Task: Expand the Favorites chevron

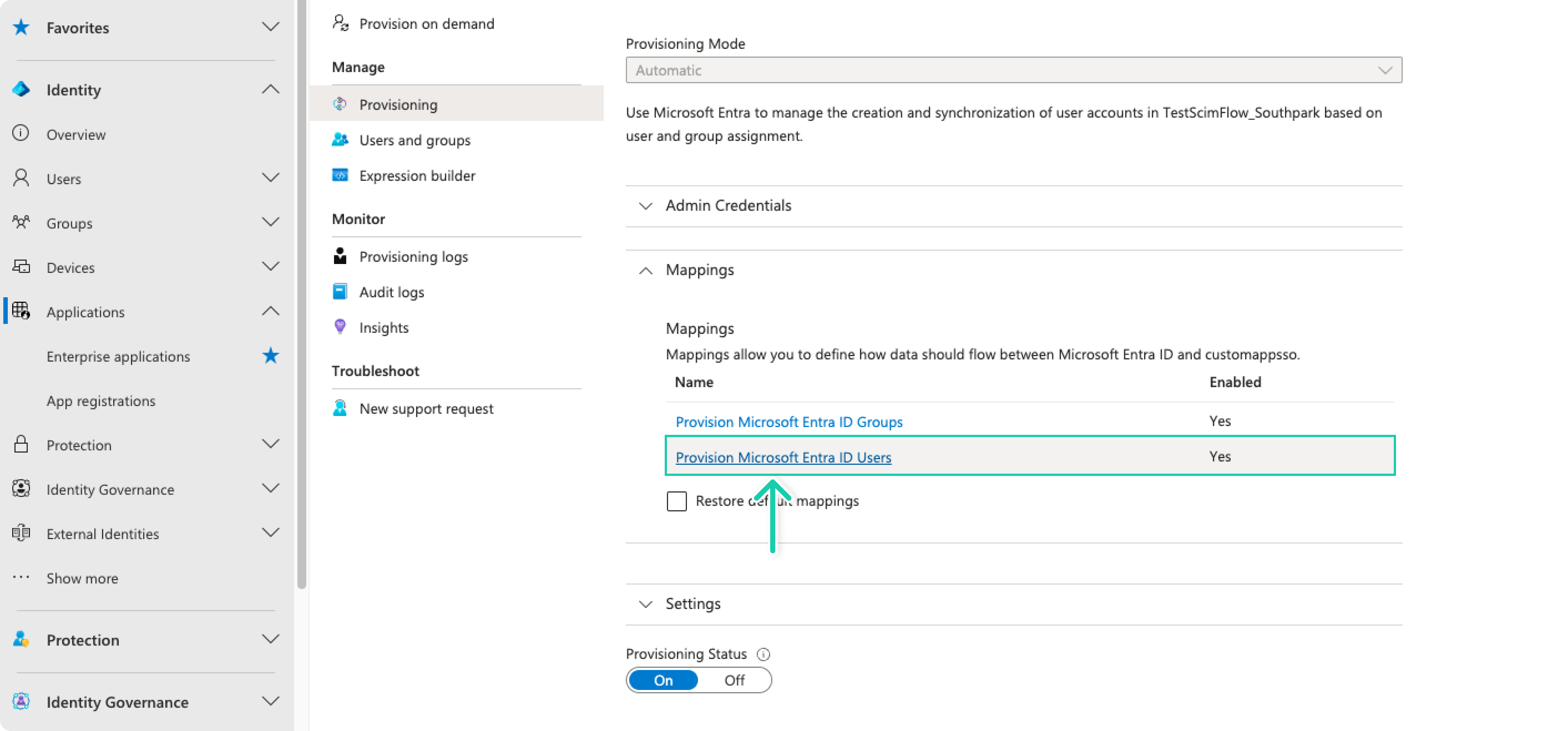Action: click(x=271, y=27)
